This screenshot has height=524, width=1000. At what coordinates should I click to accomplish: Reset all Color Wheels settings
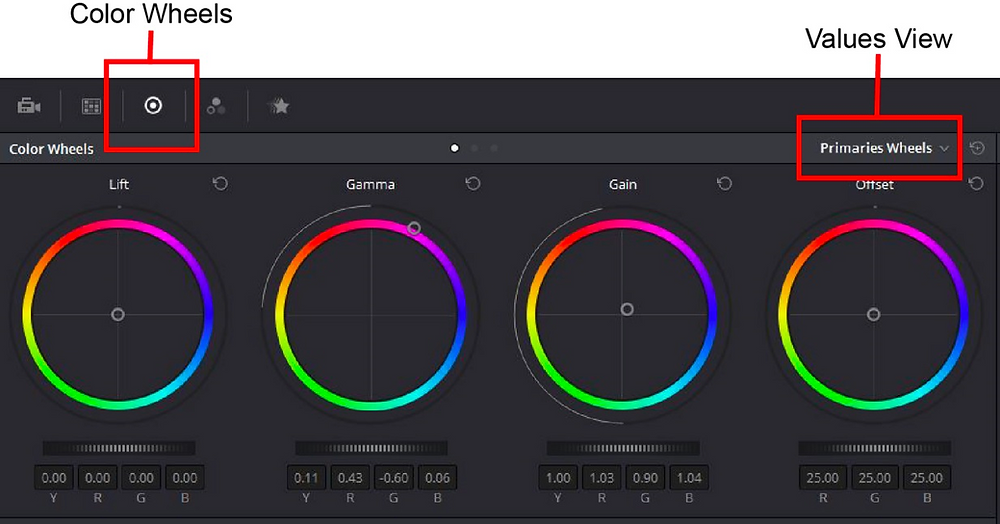(x=977, y=148)
